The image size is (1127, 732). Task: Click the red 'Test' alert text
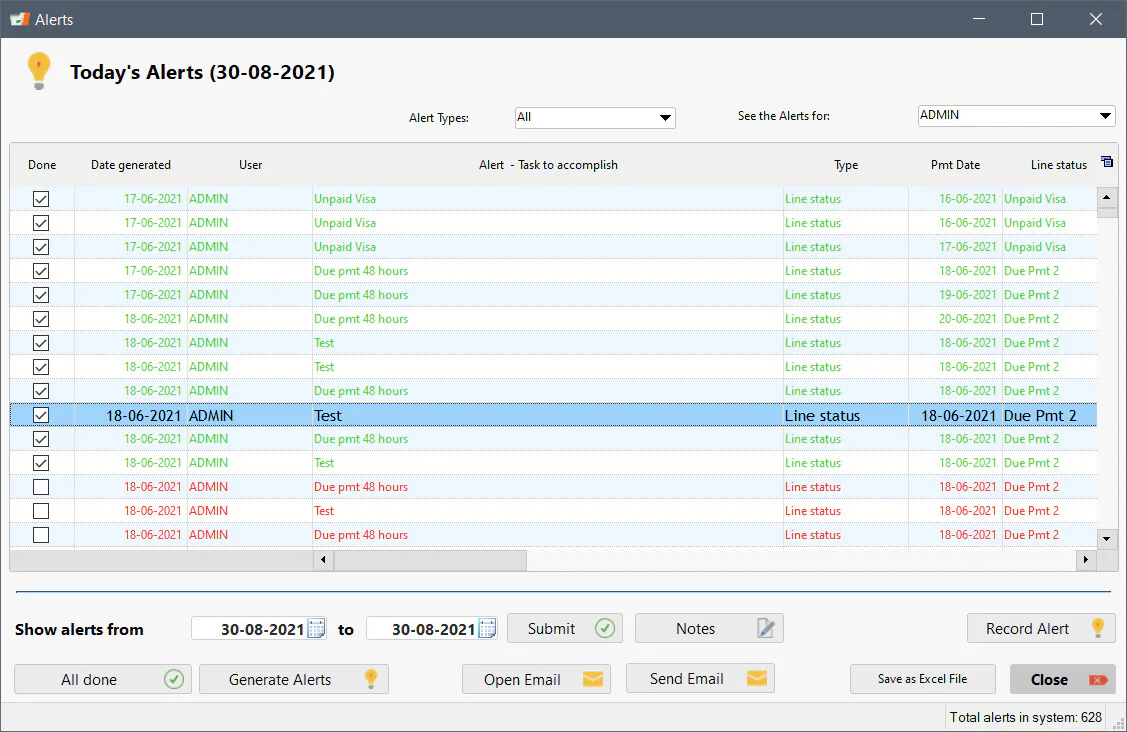coord(324,511)
